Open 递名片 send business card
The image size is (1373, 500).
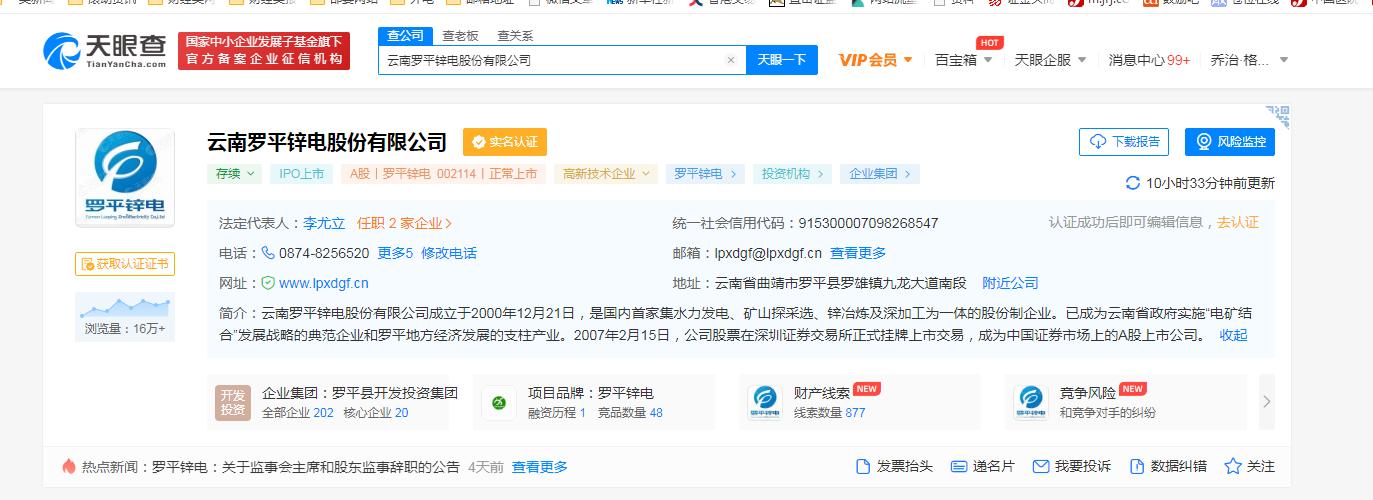tap(982, 466)
